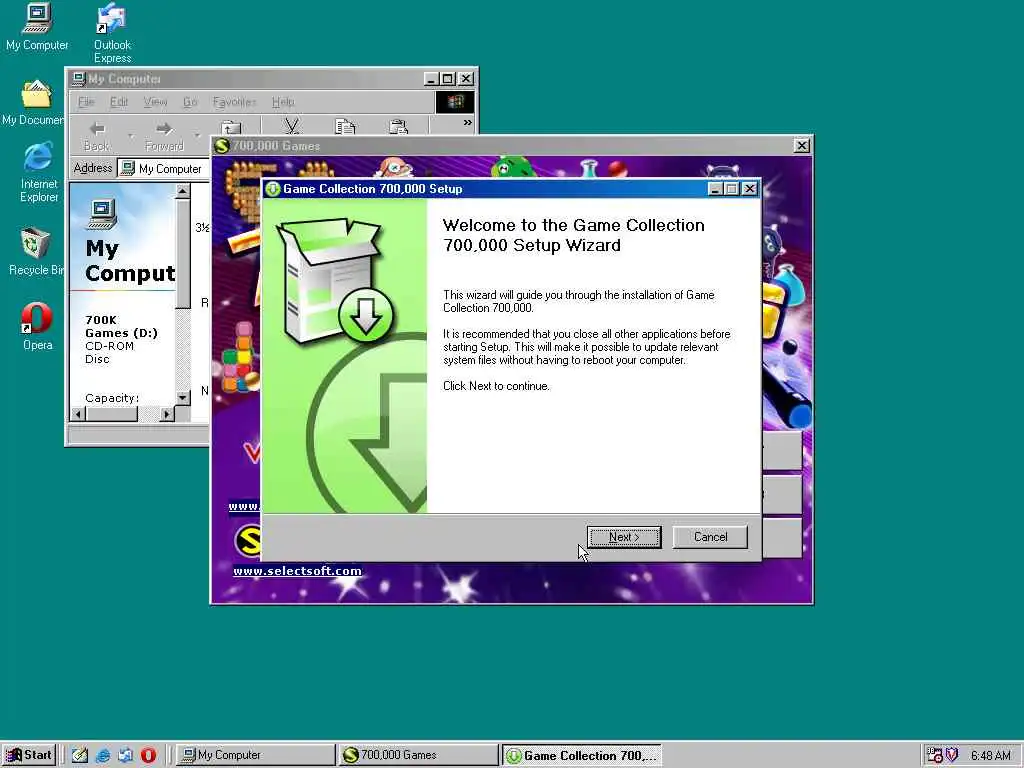Click the up arrow of info pane scrollbar

tap(183, 191)
